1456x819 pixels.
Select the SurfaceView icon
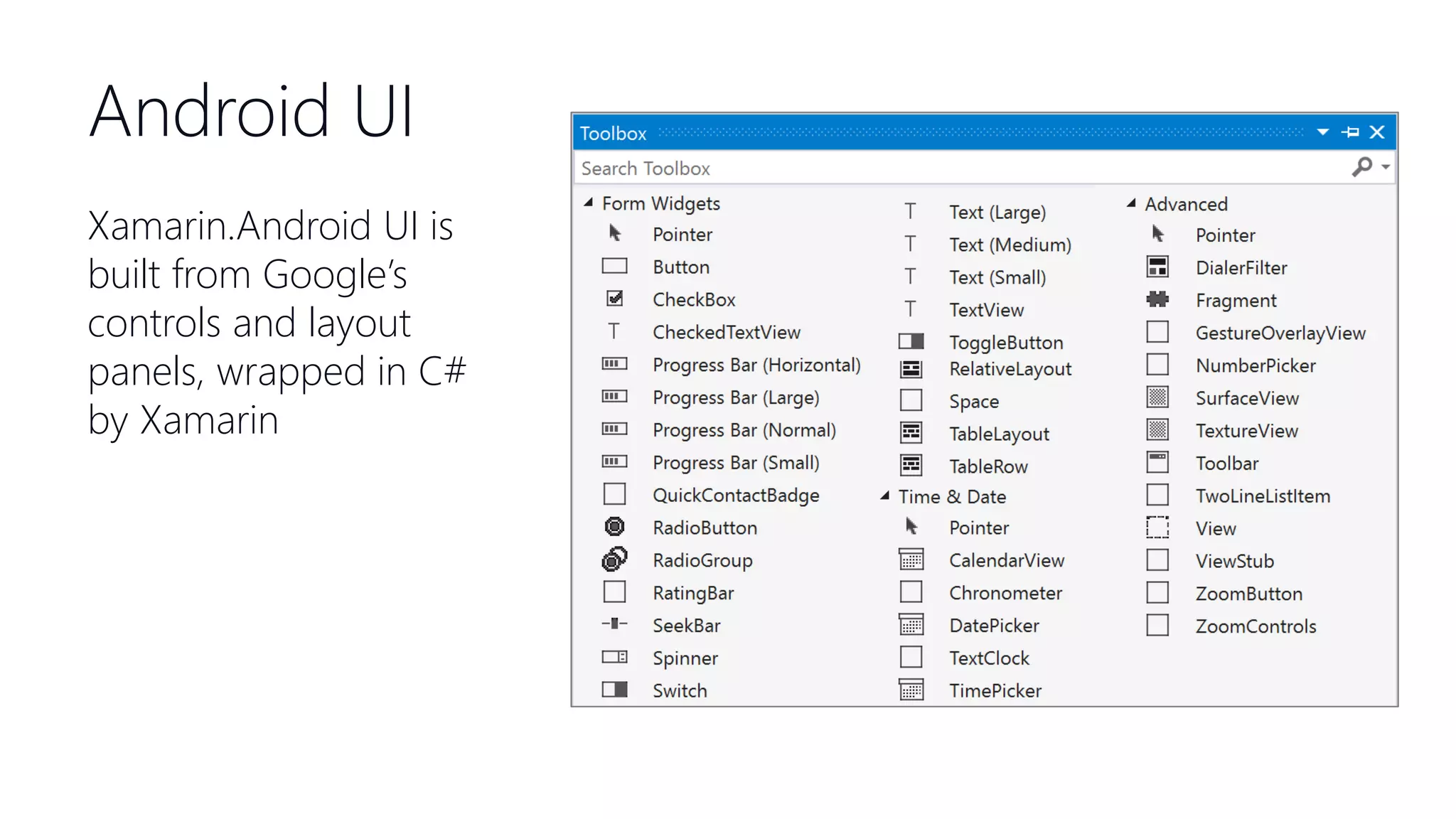[1158, 397]
